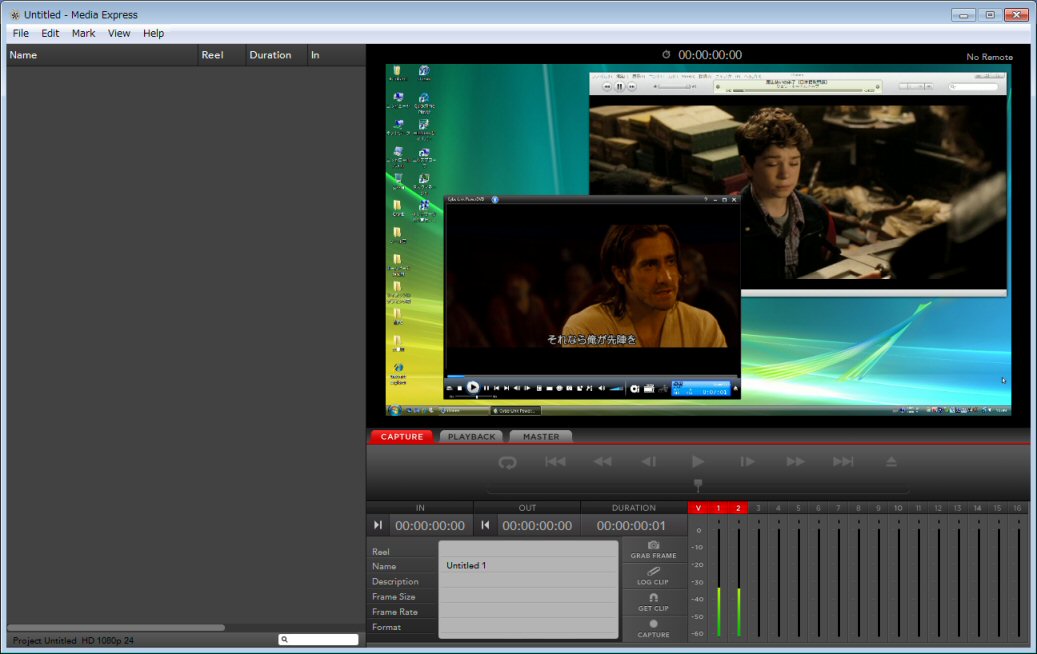
Task: Switch to the Master tab
Action: pyautogui.click(x=541, y=436)
